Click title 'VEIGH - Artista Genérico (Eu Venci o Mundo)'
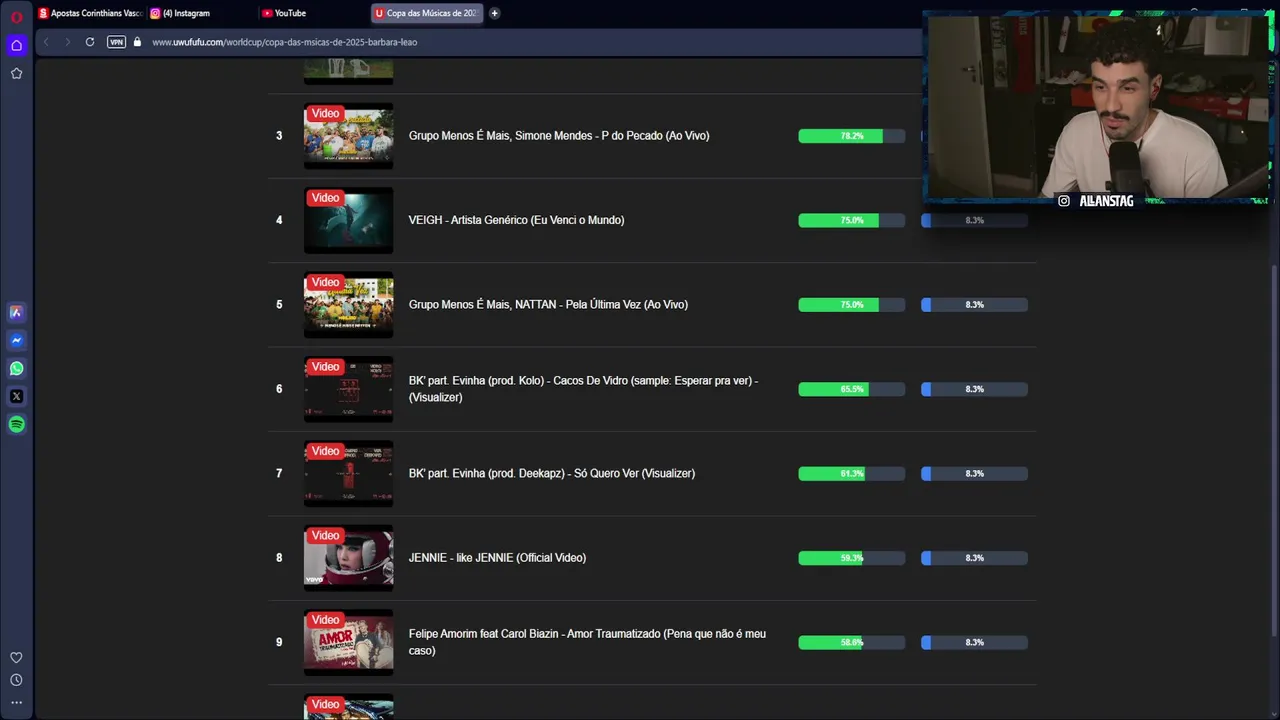The image size is (1280, 720). (x=516, y=220)
